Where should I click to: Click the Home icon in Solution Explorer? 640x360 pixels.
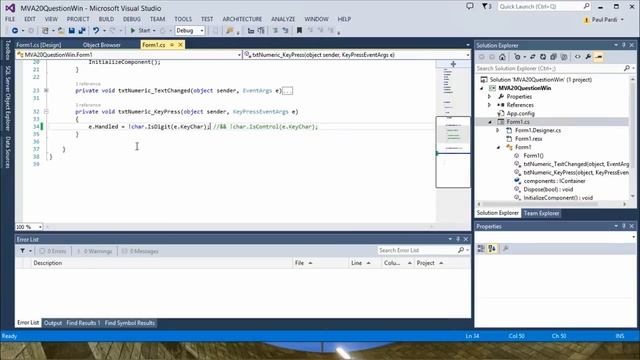pos(502,57)
